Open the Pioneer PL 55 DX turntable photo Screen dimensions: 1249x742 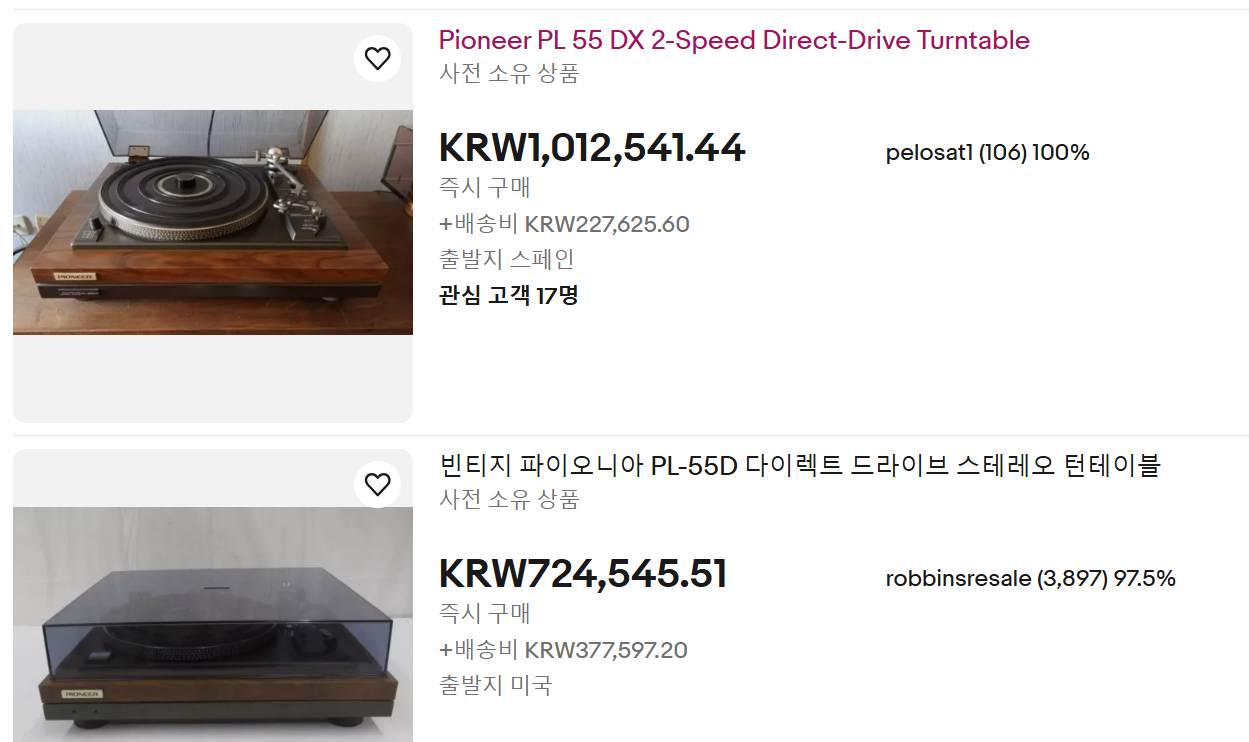coord(213,222)
